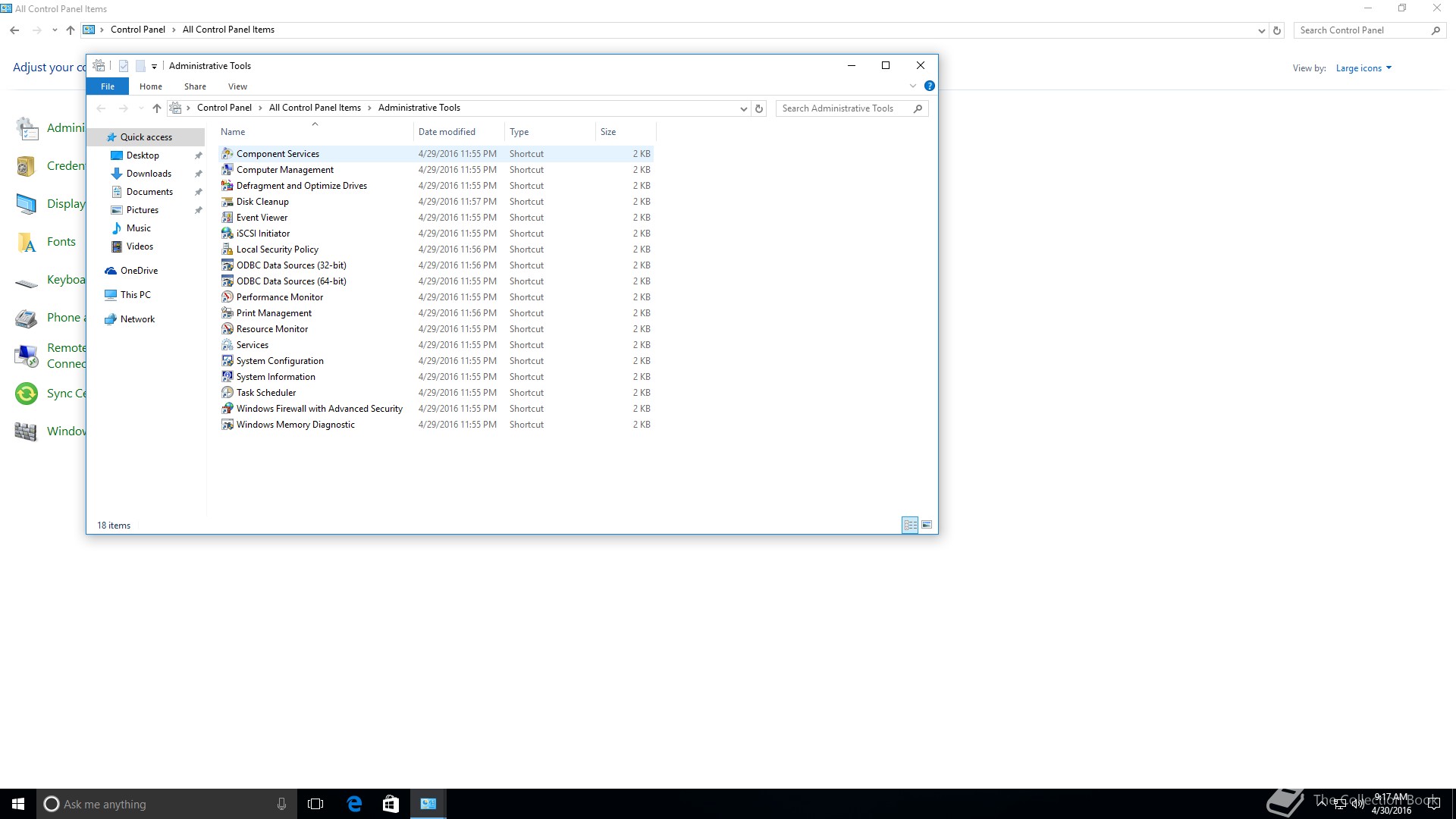The image size is (1456, 819).
Task: Click Cortana Ask me anything box
Action: (165, 804)
